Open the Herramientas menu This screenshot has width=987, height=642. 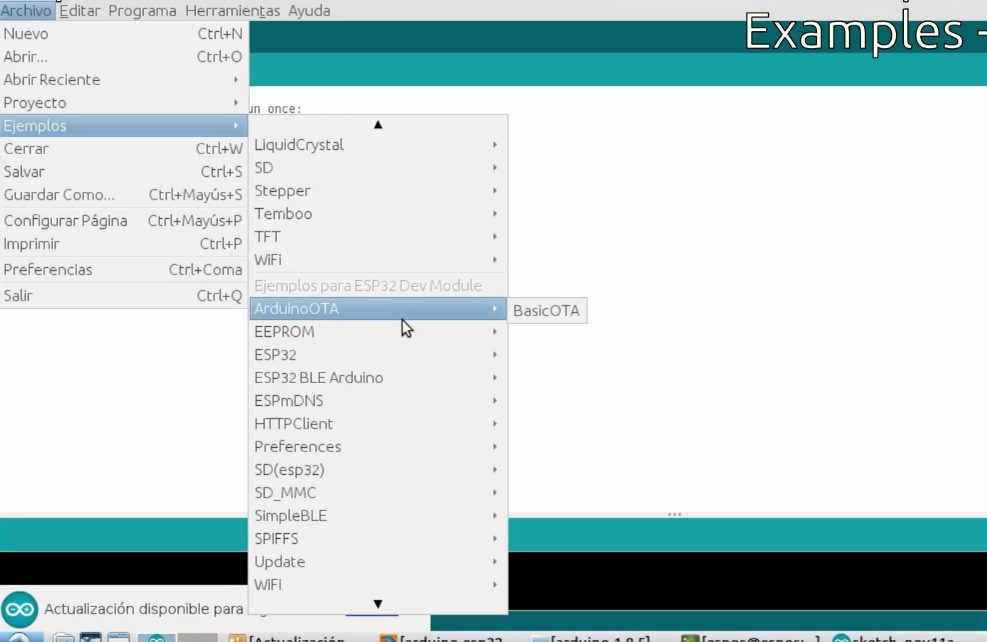pos(232,11)
